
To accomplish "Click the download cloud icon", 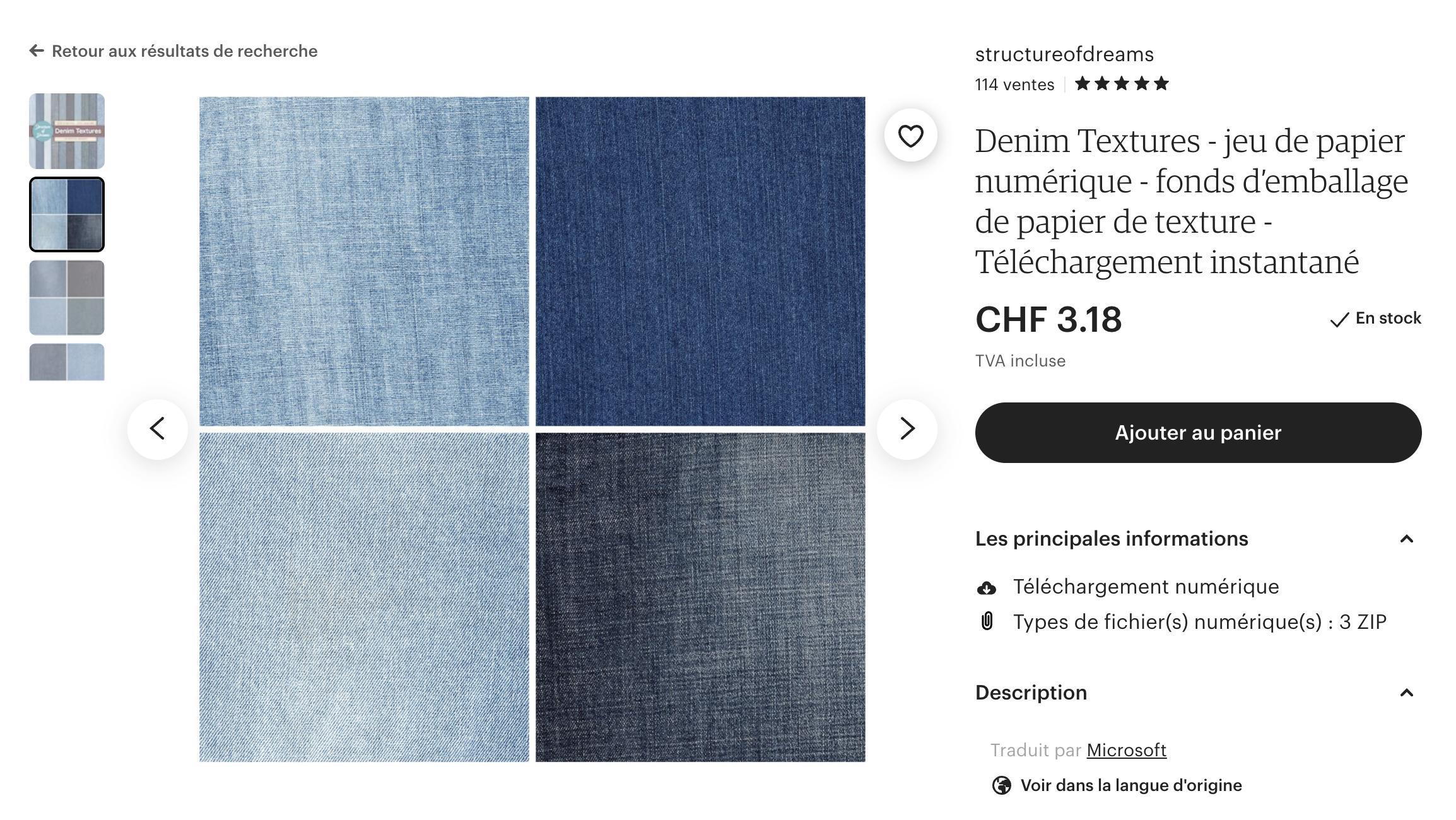I will click(x=987, y=588).
